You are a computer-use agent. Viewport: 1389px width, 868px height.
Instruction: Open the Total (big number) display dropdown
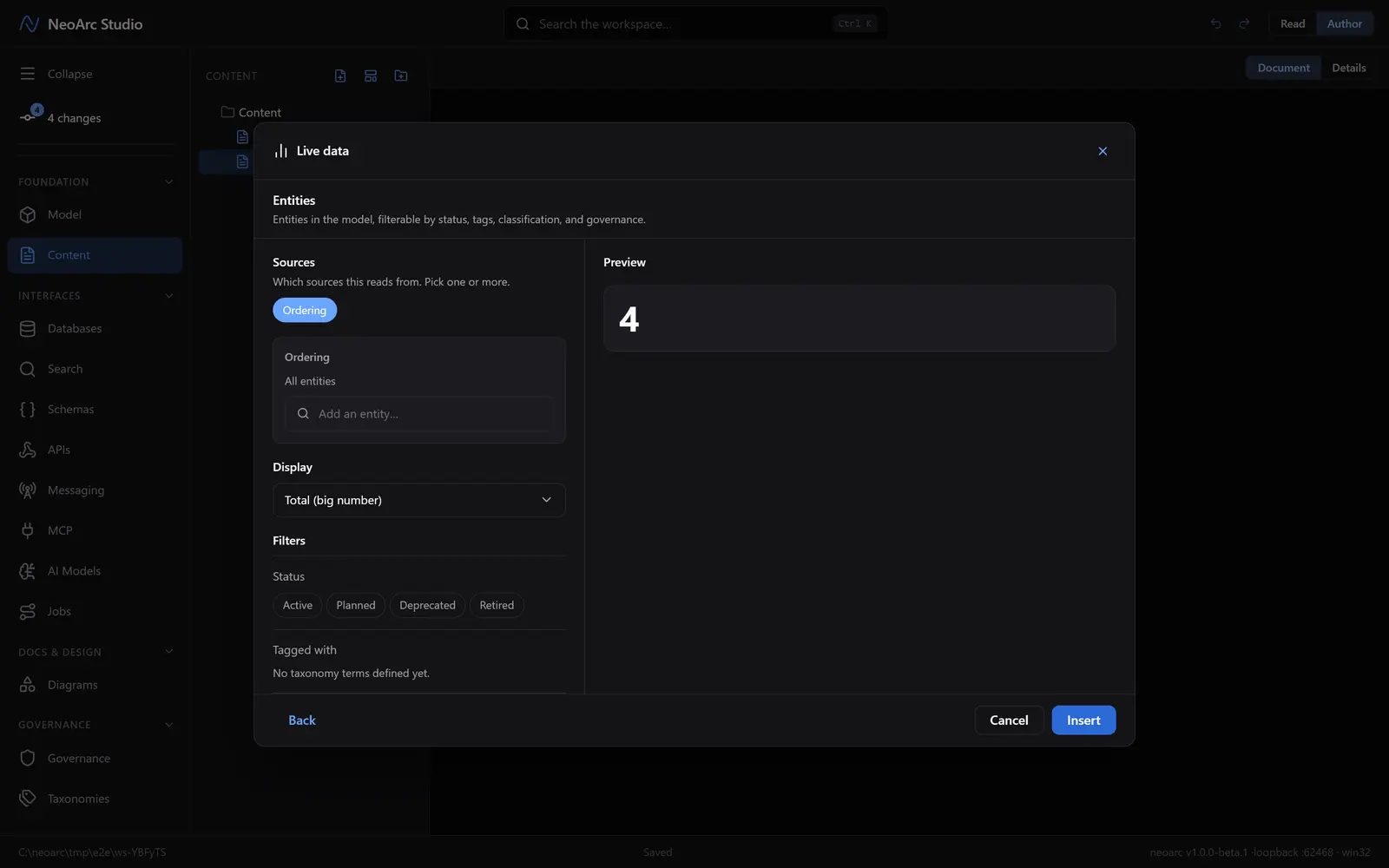coord(419,500)
